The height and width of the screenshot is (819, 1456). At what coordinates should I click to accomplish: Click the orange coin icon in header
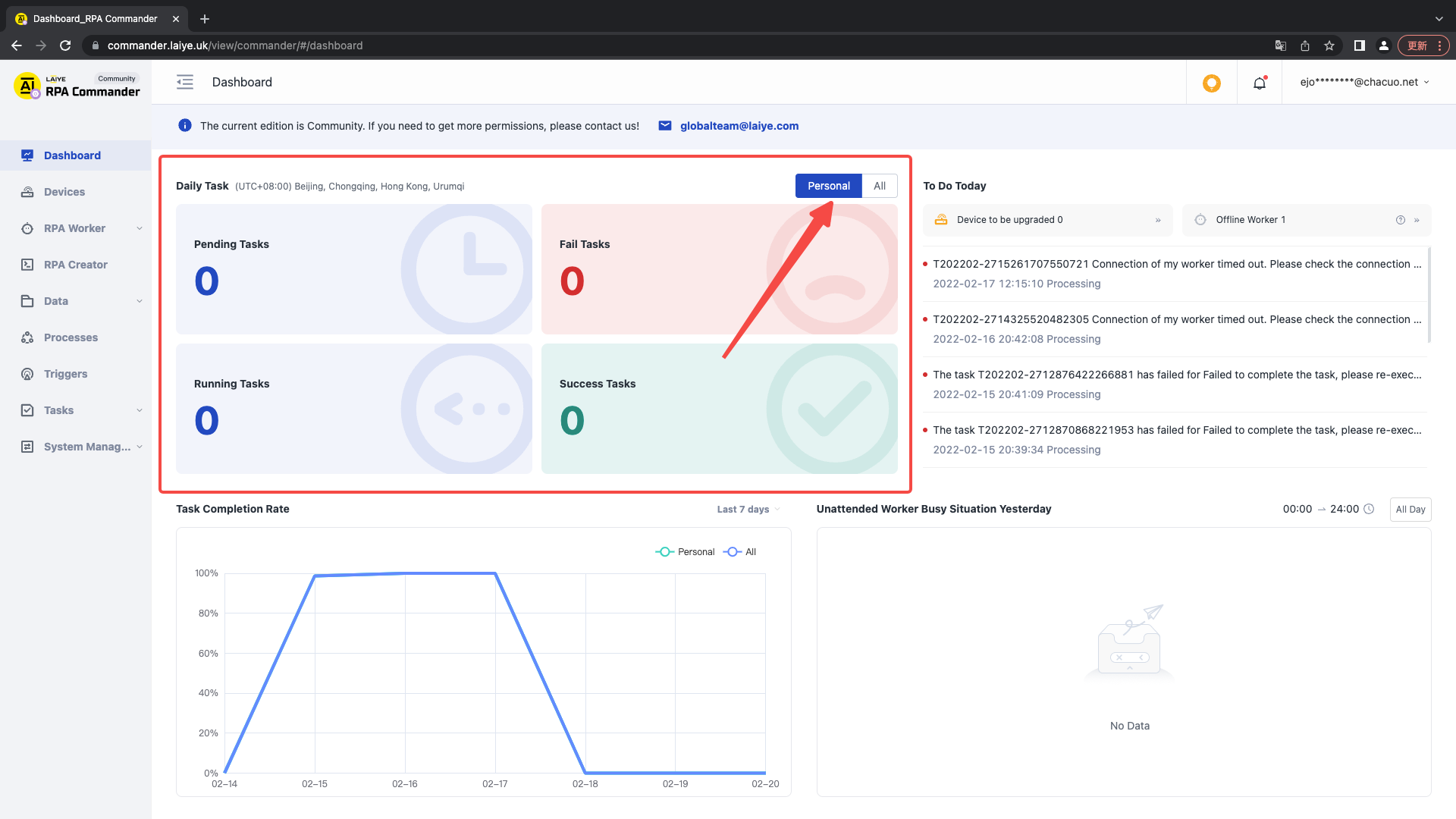pyautogui.click(x=1212, y=83)
